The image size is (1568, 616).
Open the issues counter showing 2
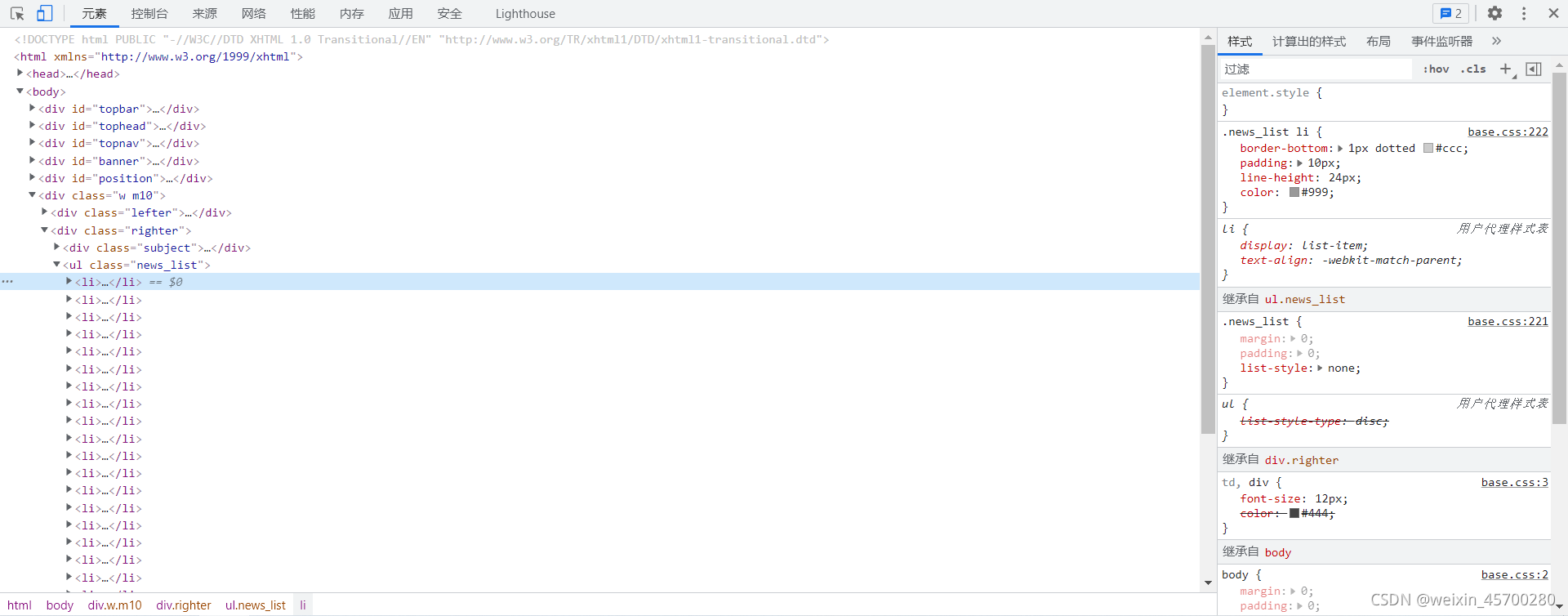(1451, 13)
